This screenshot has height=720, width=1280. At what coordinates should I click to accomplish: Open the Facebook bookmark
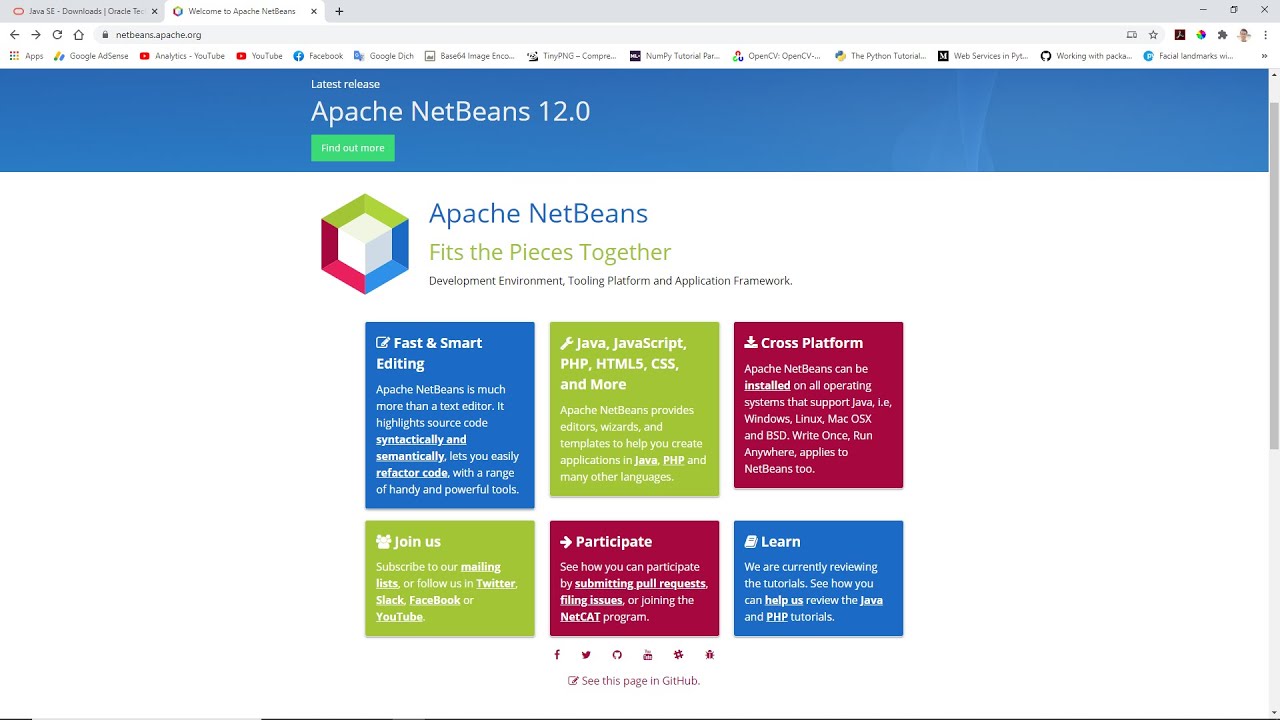[x=318, y=56]
